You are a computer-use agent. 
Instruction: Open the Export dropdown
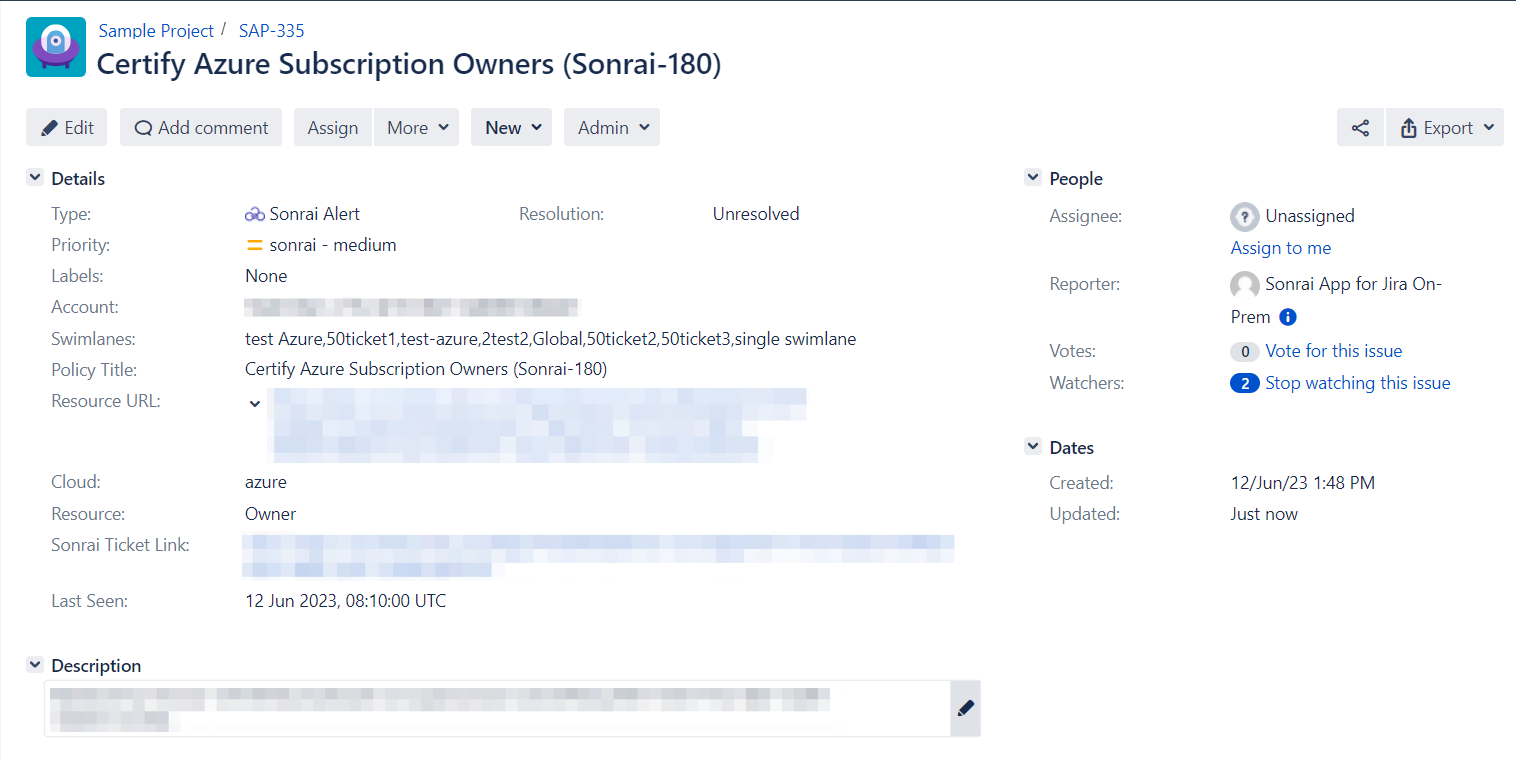tap(1445, 127)
